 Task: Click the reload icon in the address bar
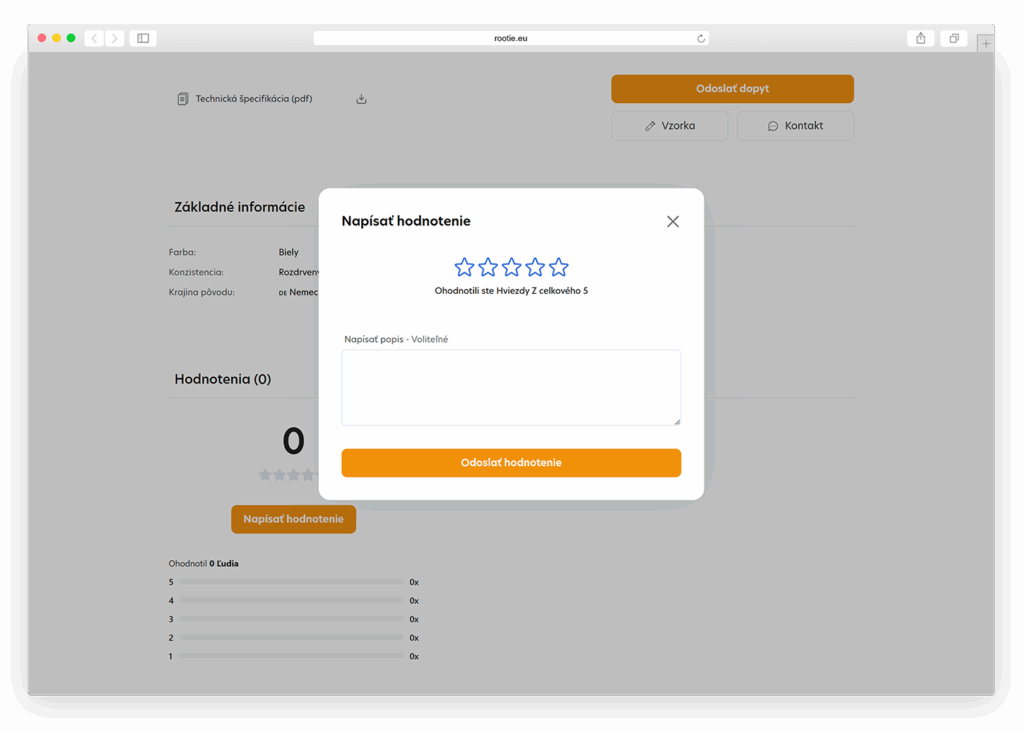pos(701,37)
